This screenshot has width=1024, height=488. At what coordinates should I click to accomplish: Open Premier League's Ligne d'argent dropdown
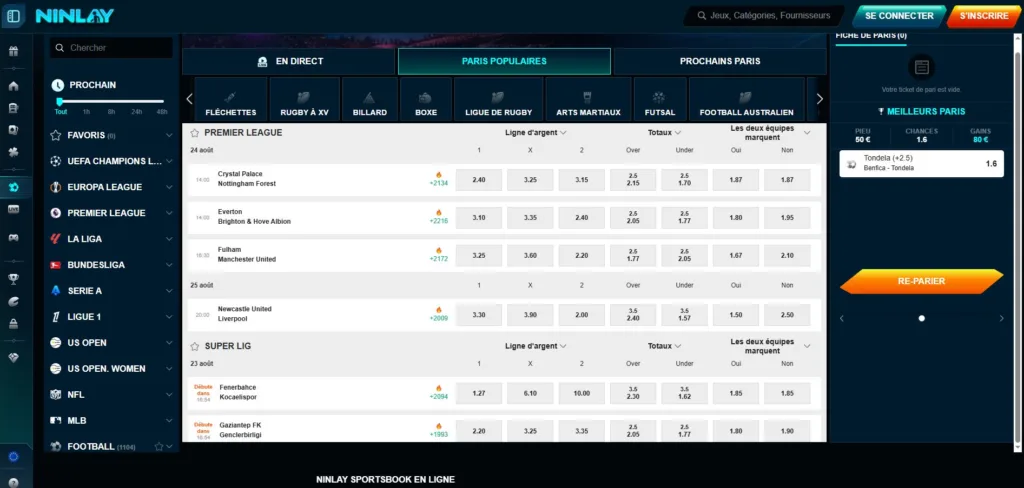[536, 133]
